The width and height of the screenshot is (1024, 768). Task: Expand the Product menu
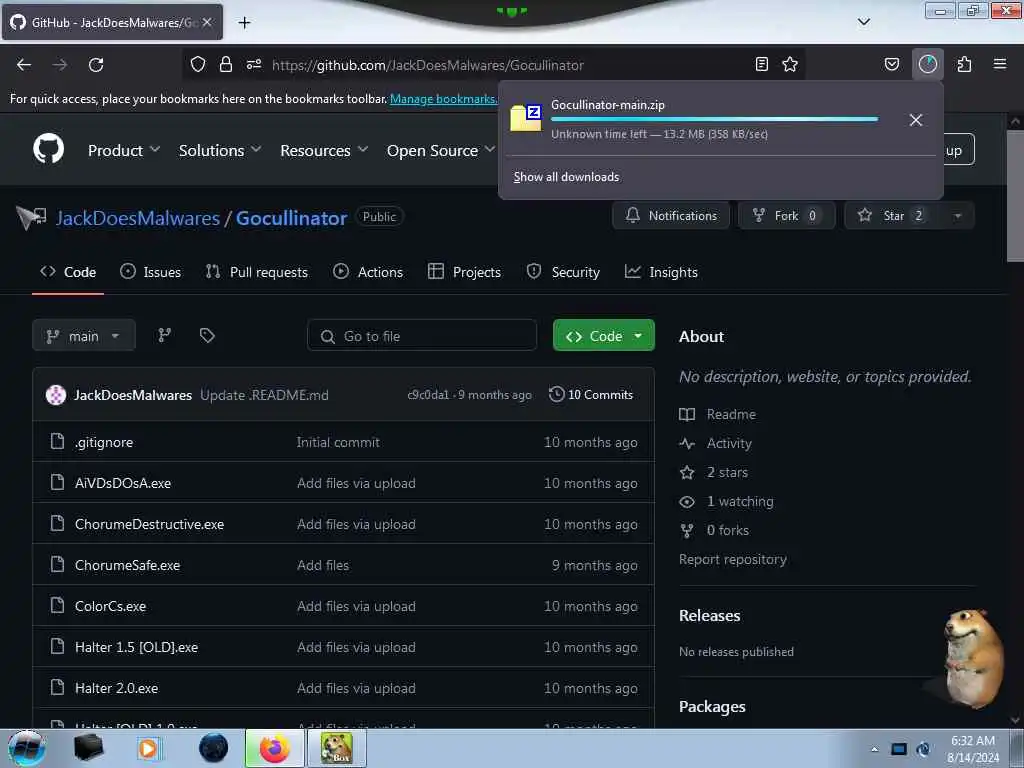tap(124, 151)
